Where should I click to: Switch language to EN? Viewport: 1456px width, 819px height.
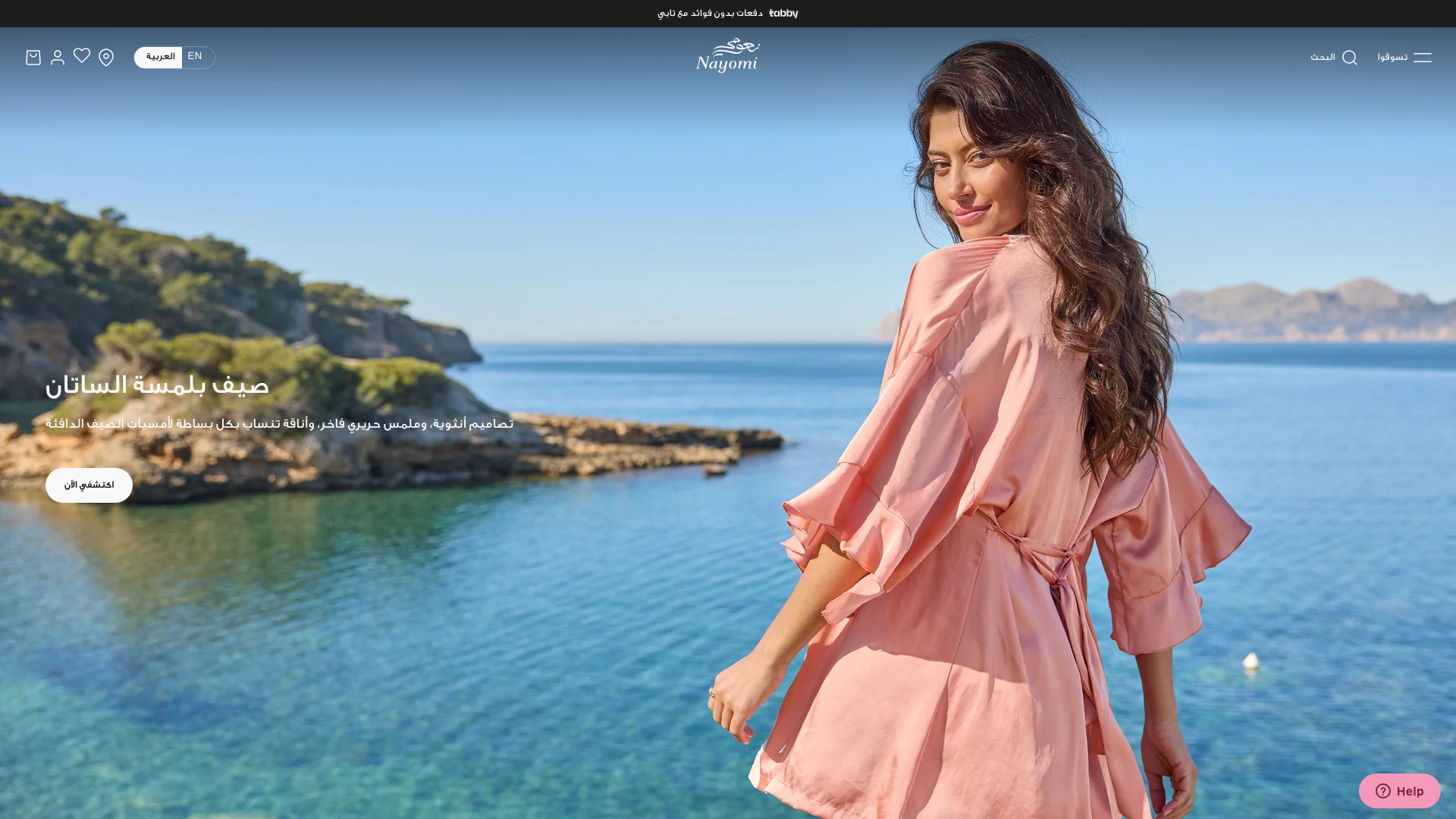(195, 57)
